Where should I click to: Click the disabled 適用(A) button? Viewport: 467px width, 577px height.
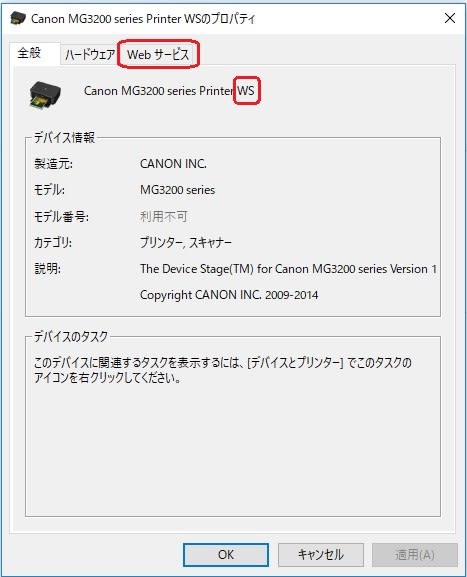point(415,555)
